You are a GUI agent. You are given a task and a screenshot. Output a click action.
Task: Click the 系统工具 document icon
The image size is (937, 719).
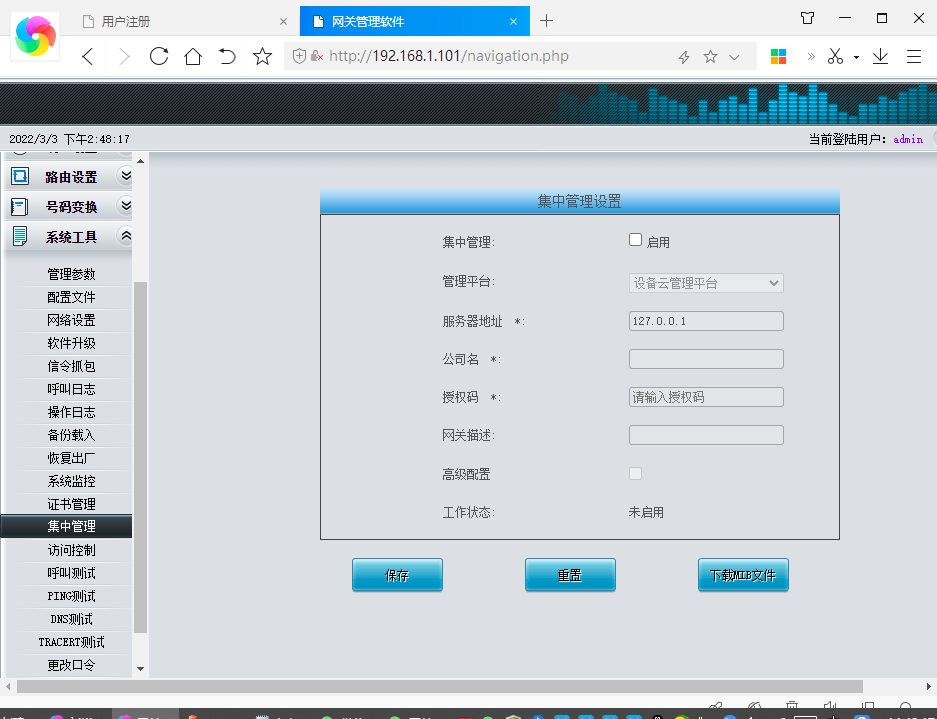point(19,237)
